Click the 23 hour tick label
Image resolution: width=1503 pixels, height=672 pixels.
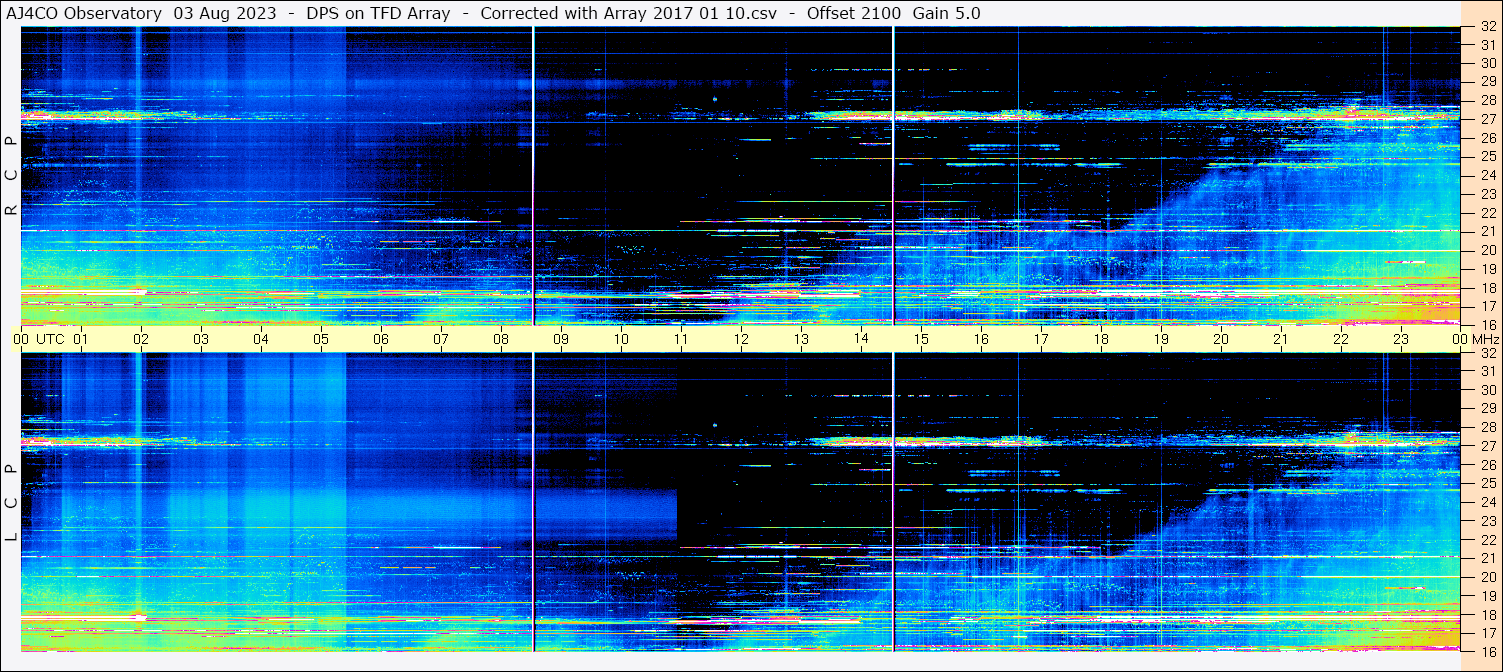click(x=1401, y=339)
